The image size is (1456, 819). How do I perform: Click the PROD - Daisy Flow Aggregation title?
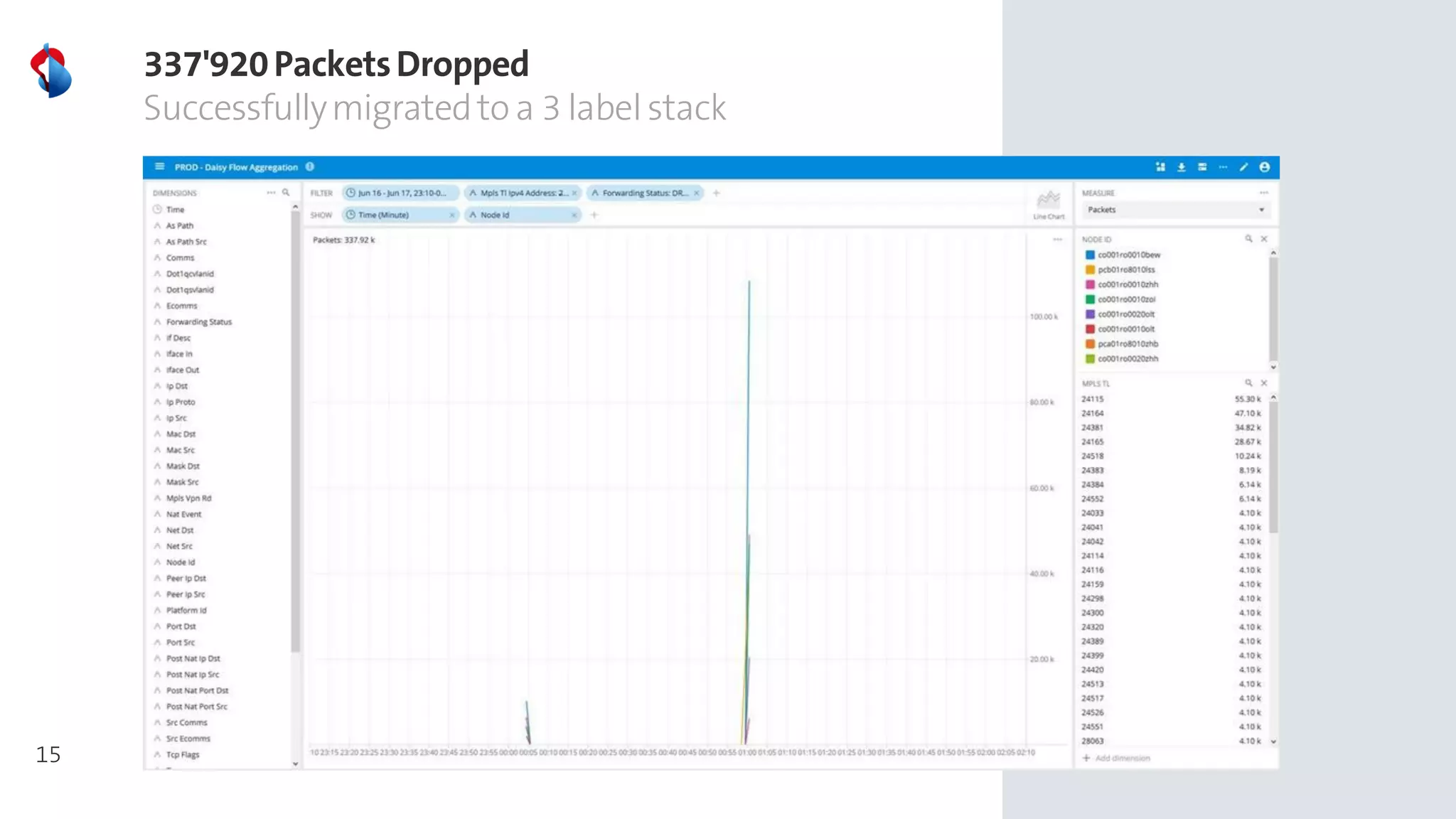236,167
